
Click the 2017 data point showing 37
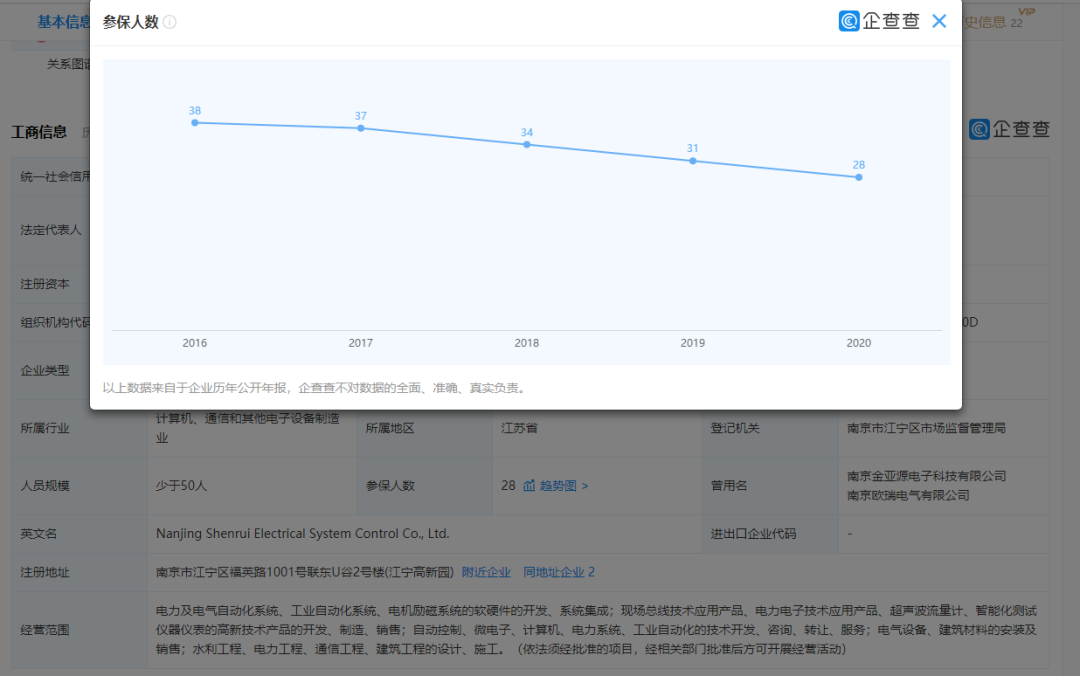click(361, 128)
